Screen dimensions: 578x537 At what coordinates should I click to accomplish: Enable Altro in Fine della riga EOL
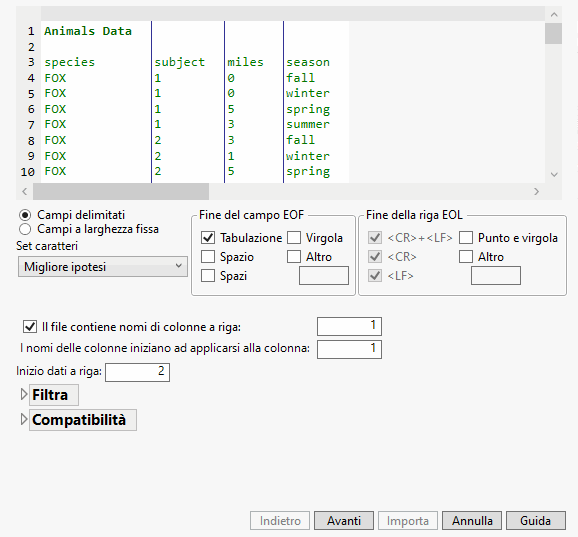[x=466, y=257]
